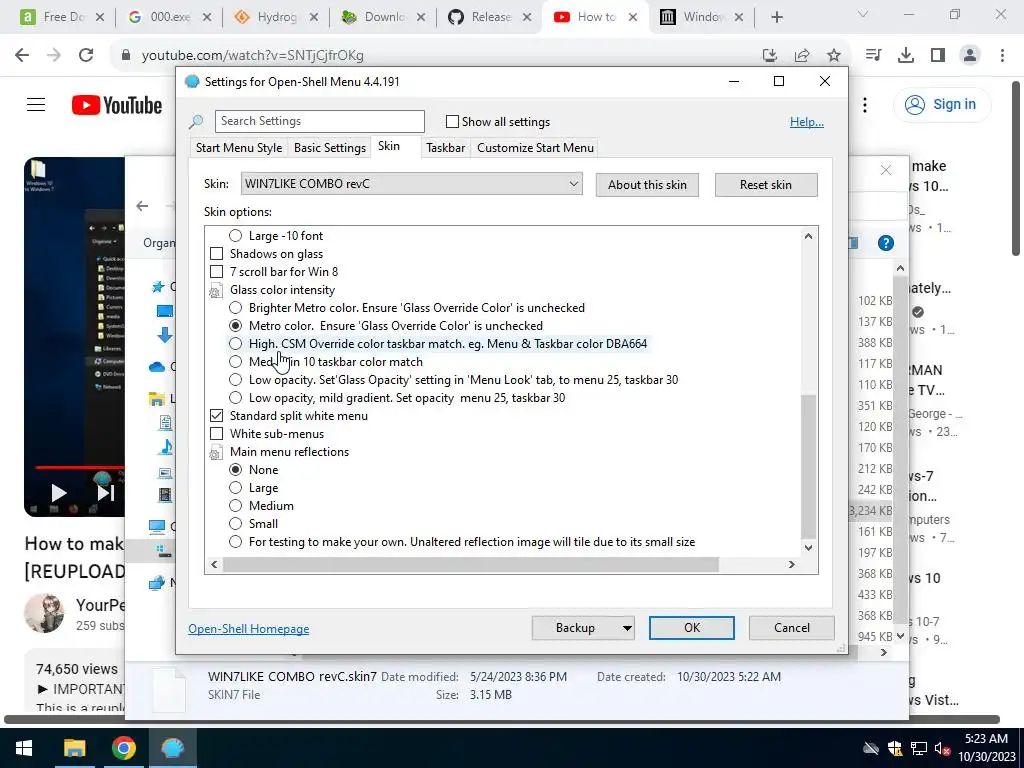Click the YouTube logo
The height and width of the screenshot is (768, 1024).
pos(117,105)
